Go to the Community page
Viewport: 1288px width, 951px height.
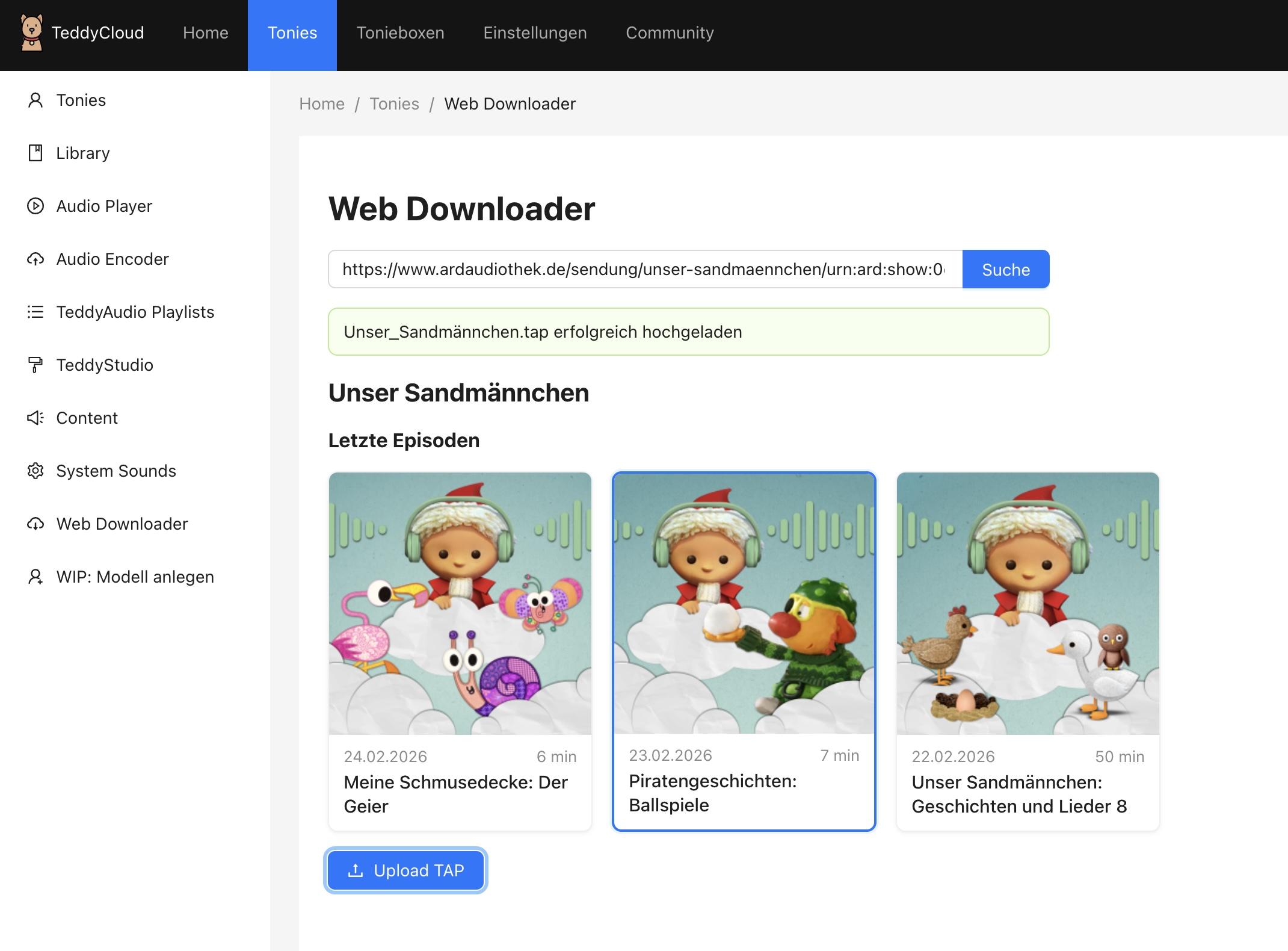pyautogui.click(x=670, y=33)
